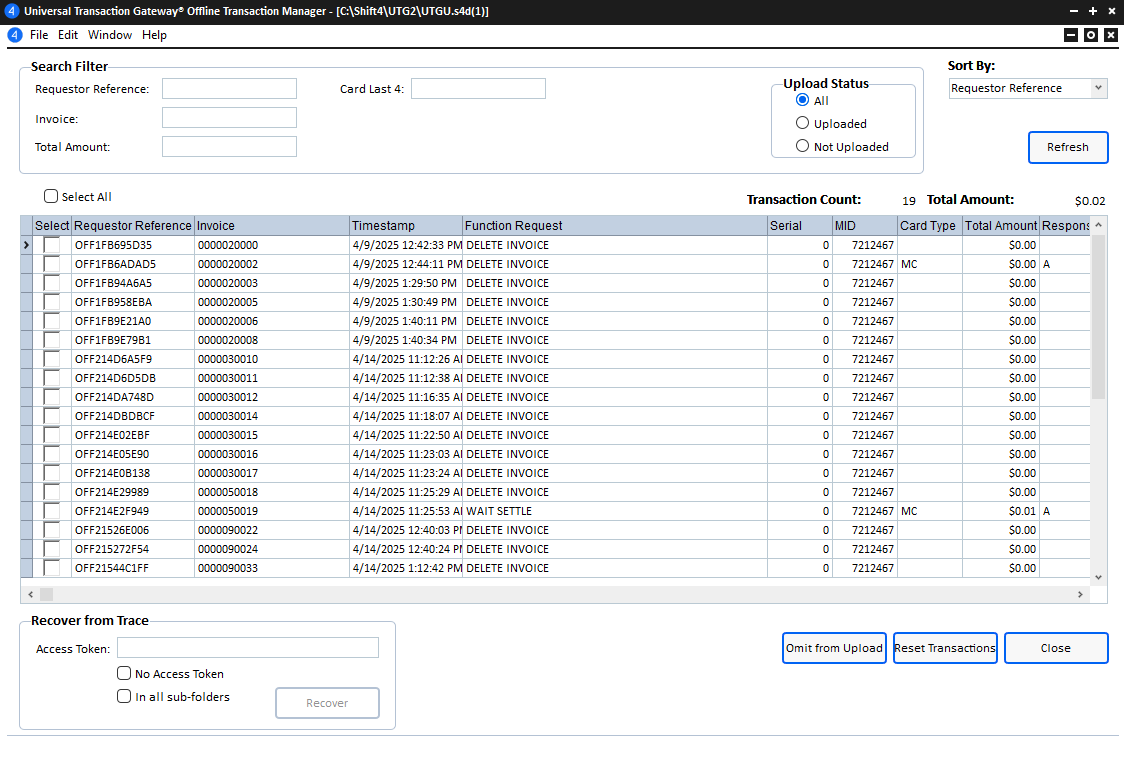This screenshot has width=1124, height=758.
Task: Enable the Select All checkbox
Action: tap(51, 197)
